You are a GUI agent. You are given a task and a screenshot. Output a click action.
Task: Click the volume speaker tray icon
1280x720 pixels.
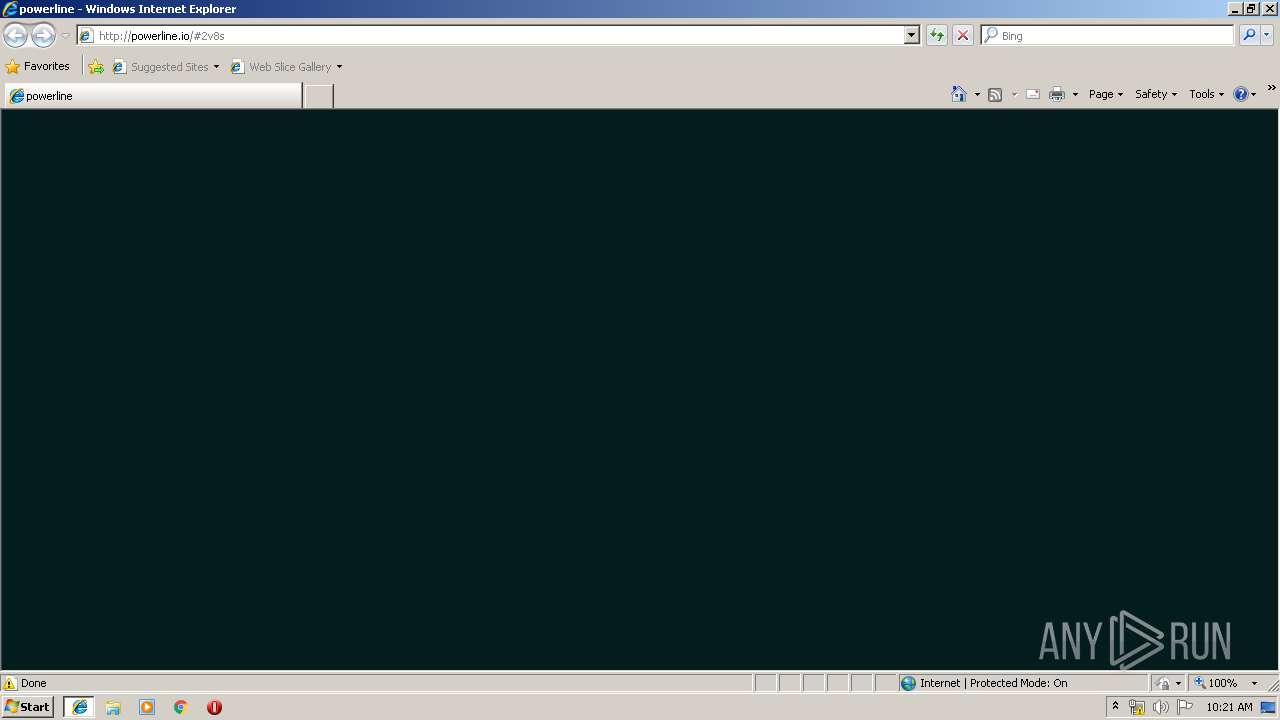(x=1160, y=707)
